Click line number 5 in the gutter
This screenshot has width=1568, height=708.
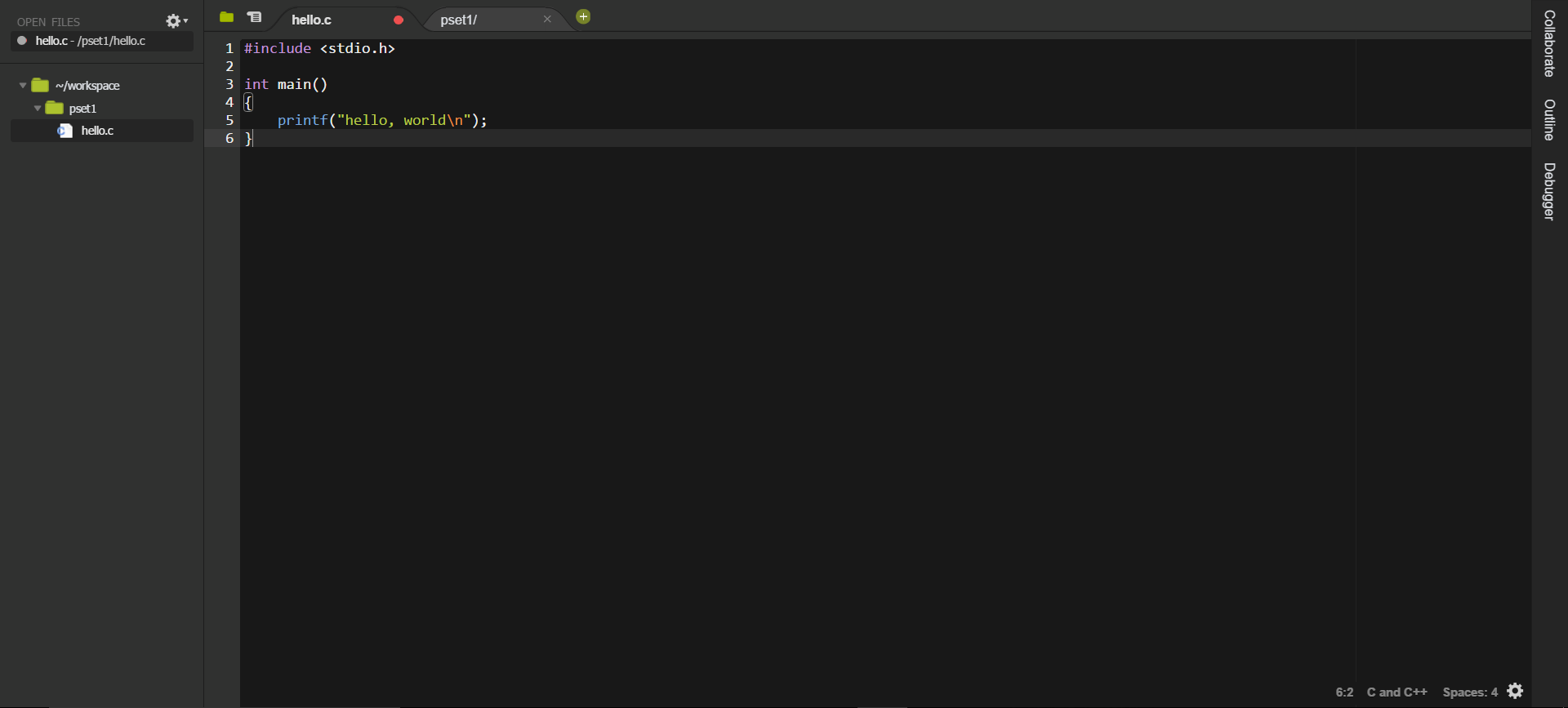(x=229, y=120)
